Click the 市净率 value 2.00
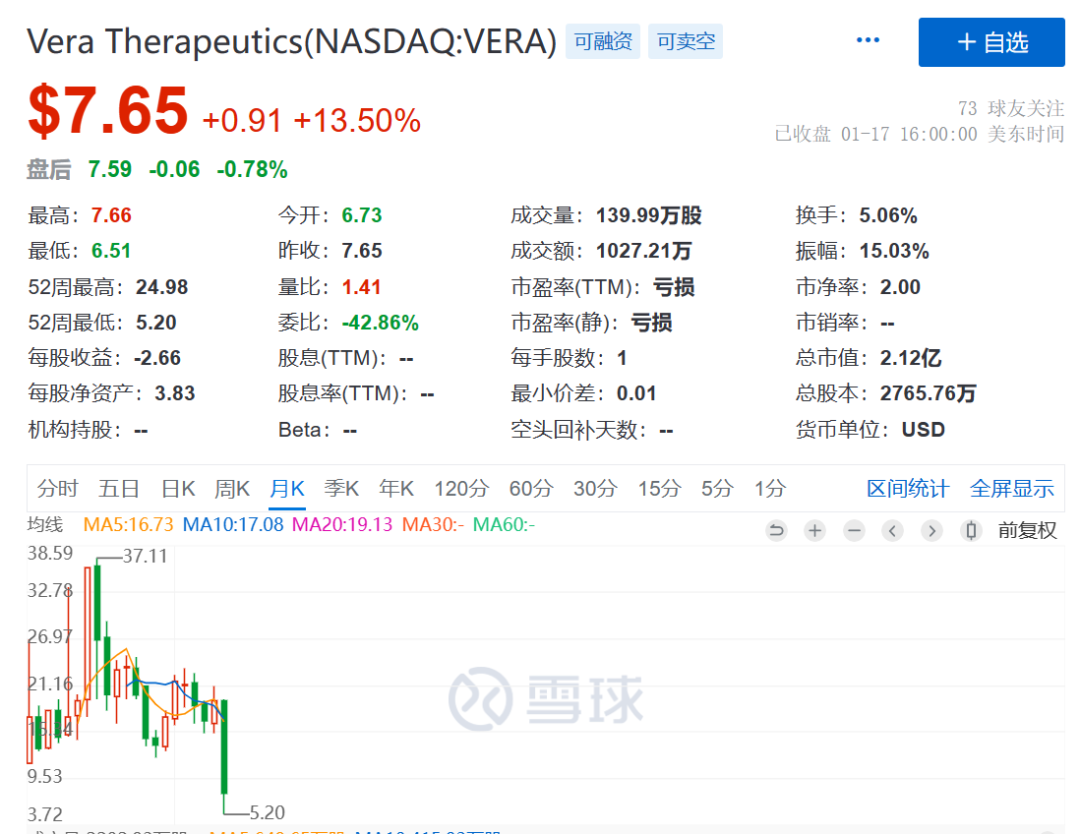The height and width of the screenshot is (834, 1080). coord(900,287)
